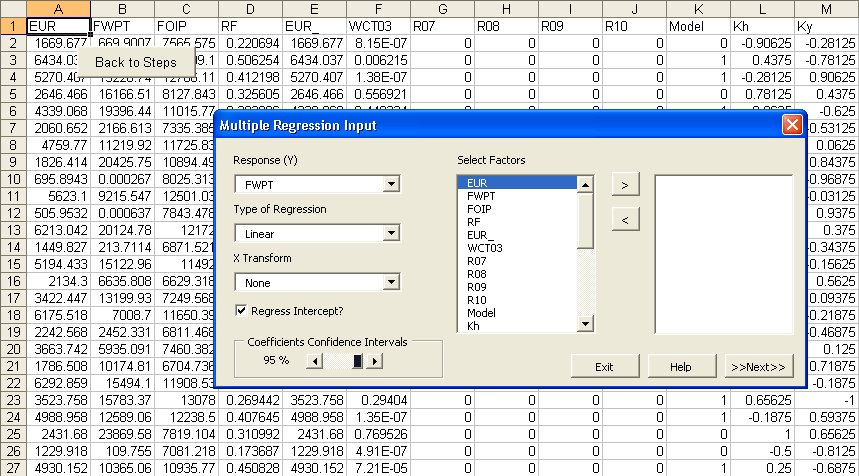Viewport: 859px width, 476px height.
Task: Expand the X Transform dropdown set to None
Action: [391, 282]
